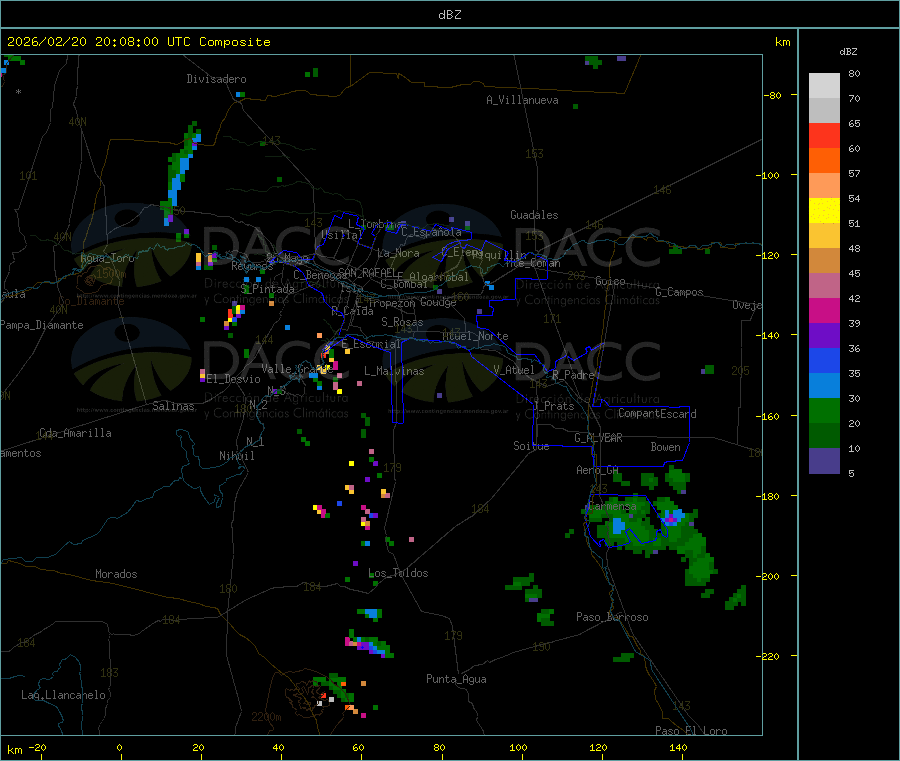Click the white 70-80 dBZ color swatch

tap(824, 86)
